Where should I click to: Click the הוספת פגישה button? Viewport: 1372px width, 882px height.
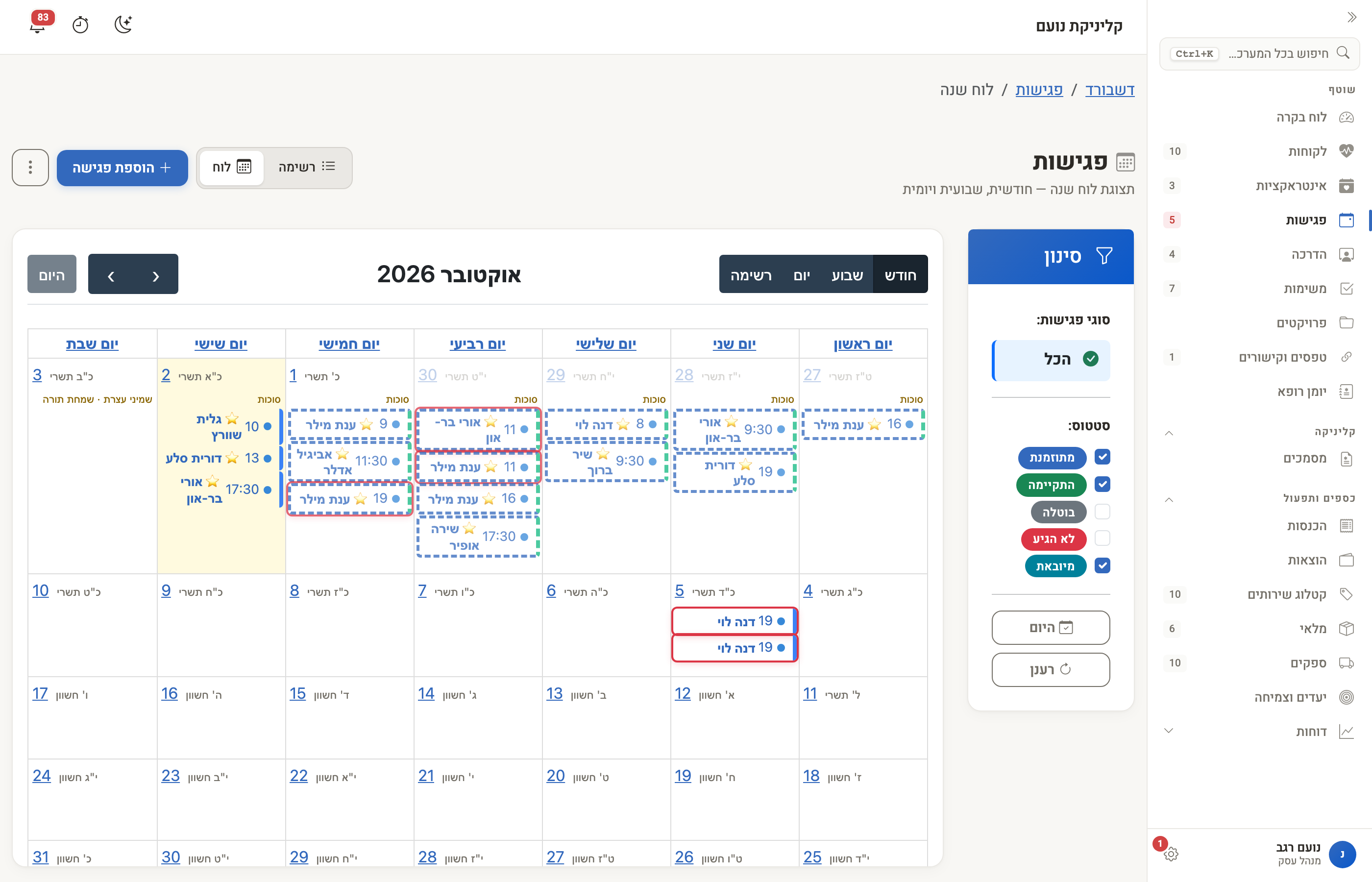coord(122,168)
